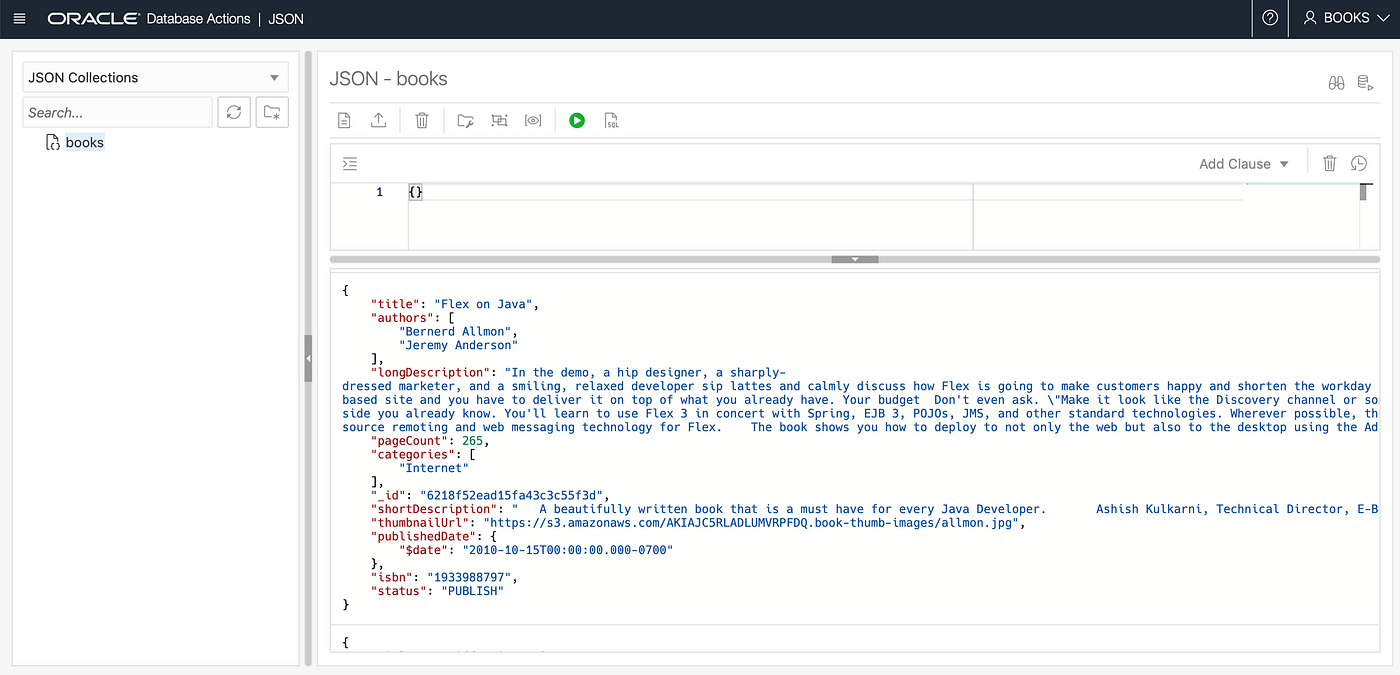This screenshot has height=675, width=1400.
Task: Select the "Jeremy Anderson" author value
Action: click(459, 345)
